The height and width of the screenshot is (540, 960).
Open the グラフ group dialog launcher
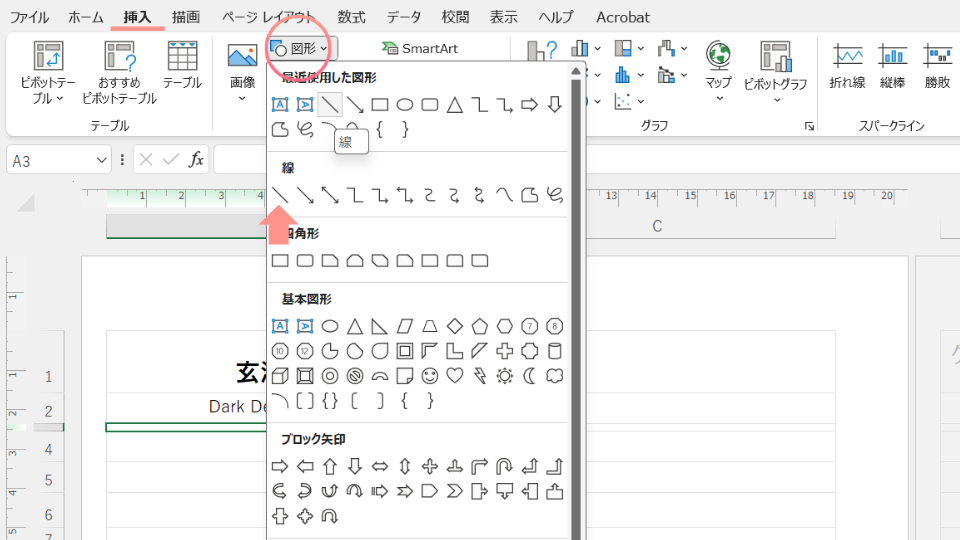click(808, 127)
